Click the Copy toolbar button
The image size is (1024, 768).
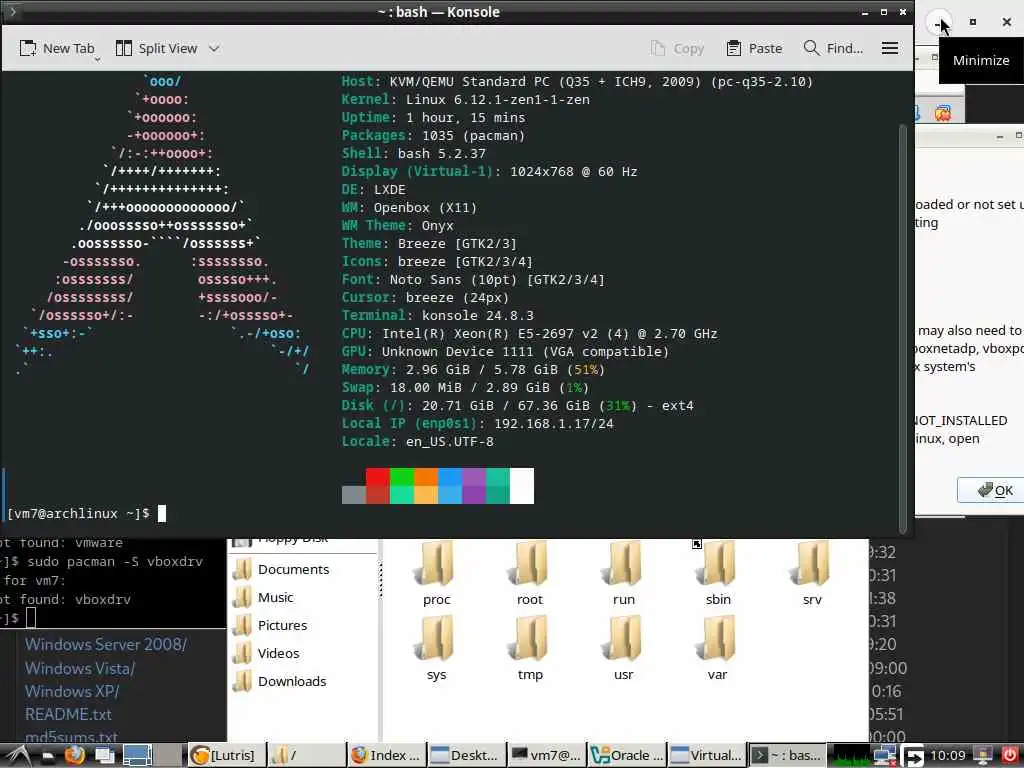[677, 48]
